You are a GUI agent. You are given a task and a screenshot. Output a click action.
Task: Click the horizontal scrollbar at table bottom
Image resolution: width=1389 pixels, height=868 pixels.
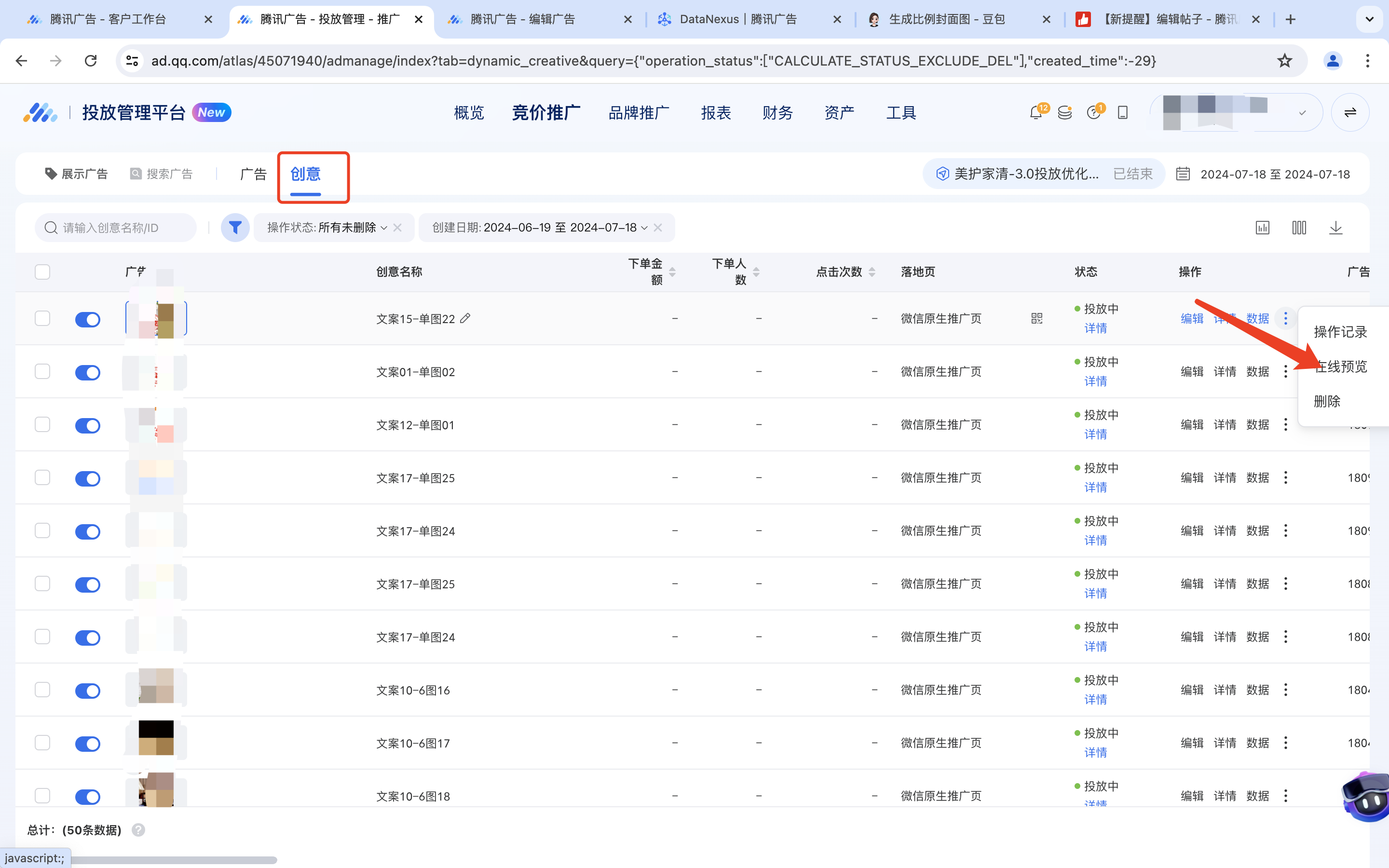(x=174, y=860)
